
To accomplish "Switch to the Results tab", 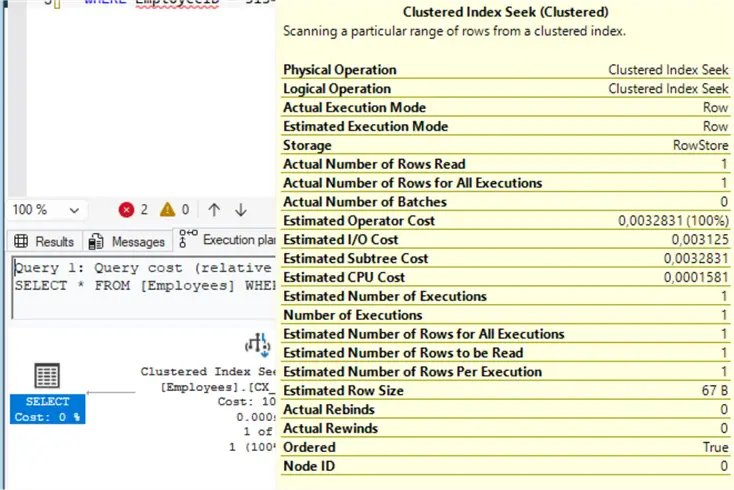I will (x=44, y=241).
